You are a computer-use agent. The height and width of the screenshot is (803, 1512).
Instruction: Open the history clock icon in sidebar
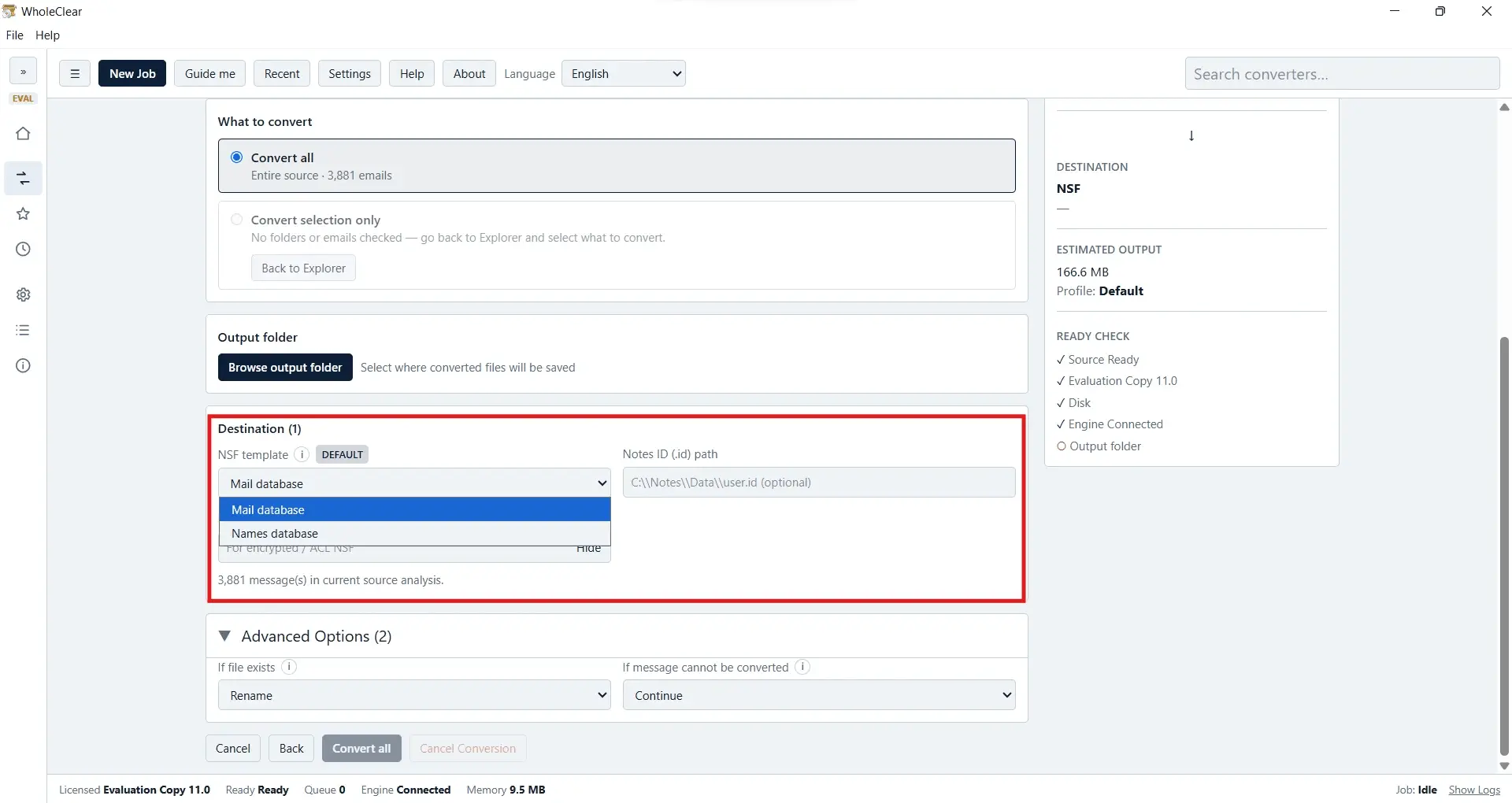point(23,250)
